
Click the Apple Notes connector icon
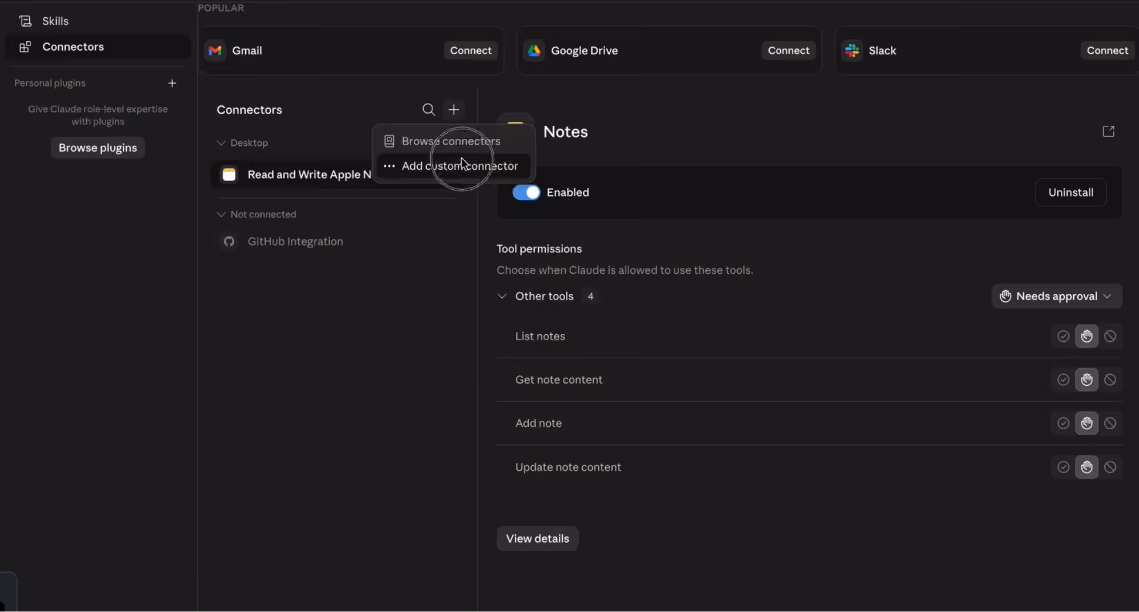pyautogui.click(x=229, y=174)
